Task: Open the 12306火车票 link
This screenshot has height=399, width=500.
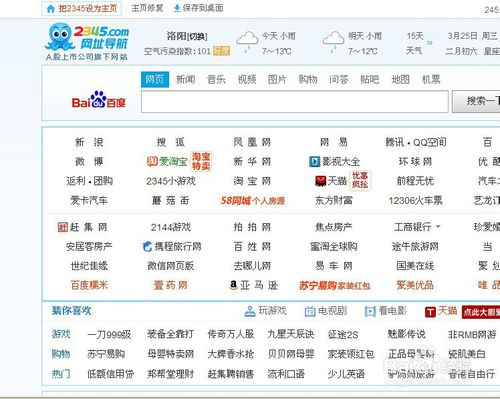Action: pyautogui.click(x=416, y=200)
